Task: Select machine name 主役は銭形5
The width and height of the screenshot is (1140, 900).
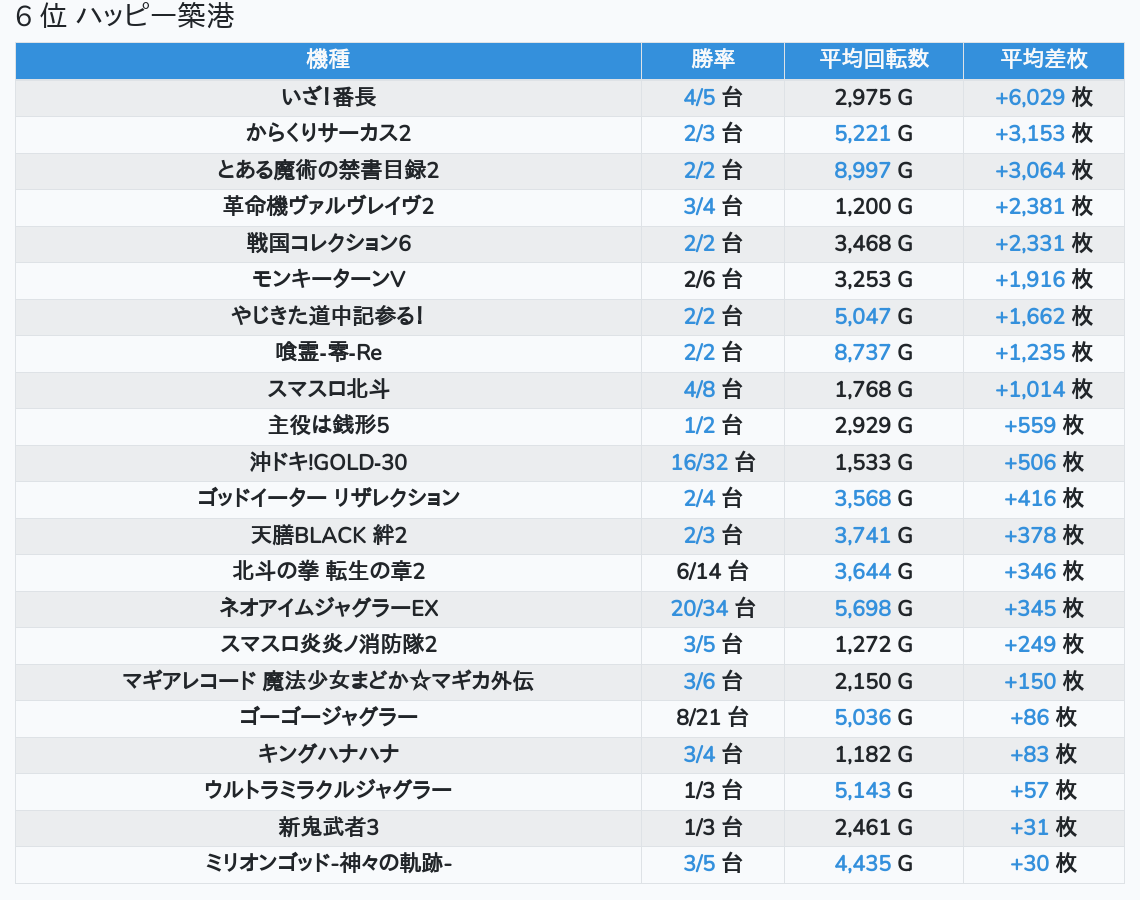Action: (328, 425)
